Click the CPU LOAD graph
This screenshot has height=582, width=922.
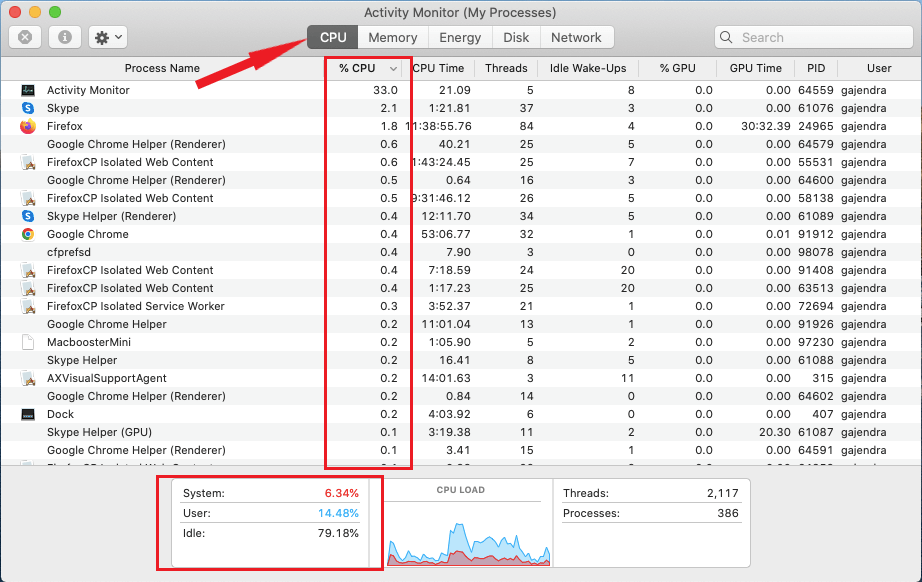[469, 543]
